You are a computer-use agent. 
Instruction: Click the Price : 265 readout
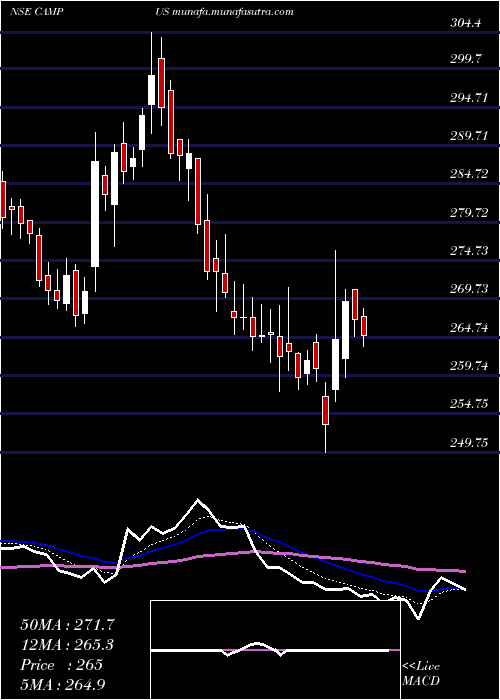coord(62,665)
